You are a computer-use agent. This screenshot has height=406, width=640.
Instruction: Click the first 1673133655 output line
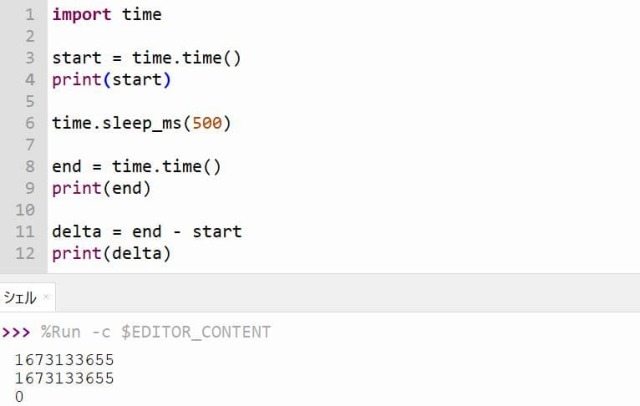[x=64, y=360]
